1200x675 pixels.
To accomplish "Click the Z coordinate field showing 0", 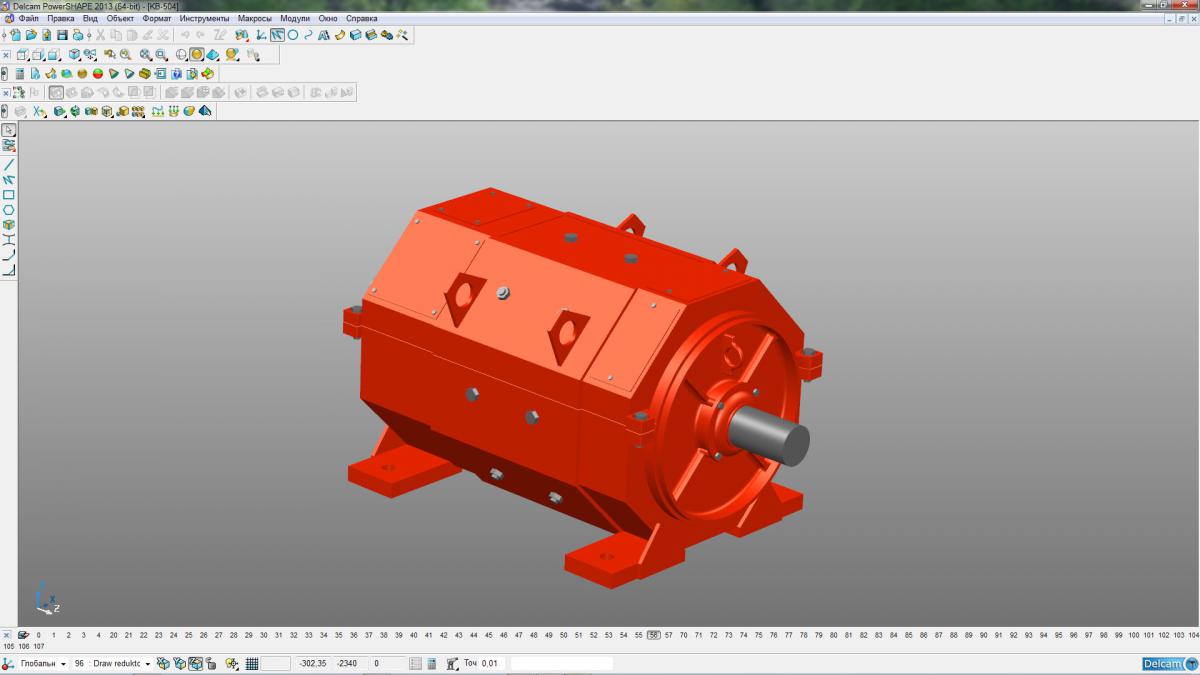I will tap(388, 663).
